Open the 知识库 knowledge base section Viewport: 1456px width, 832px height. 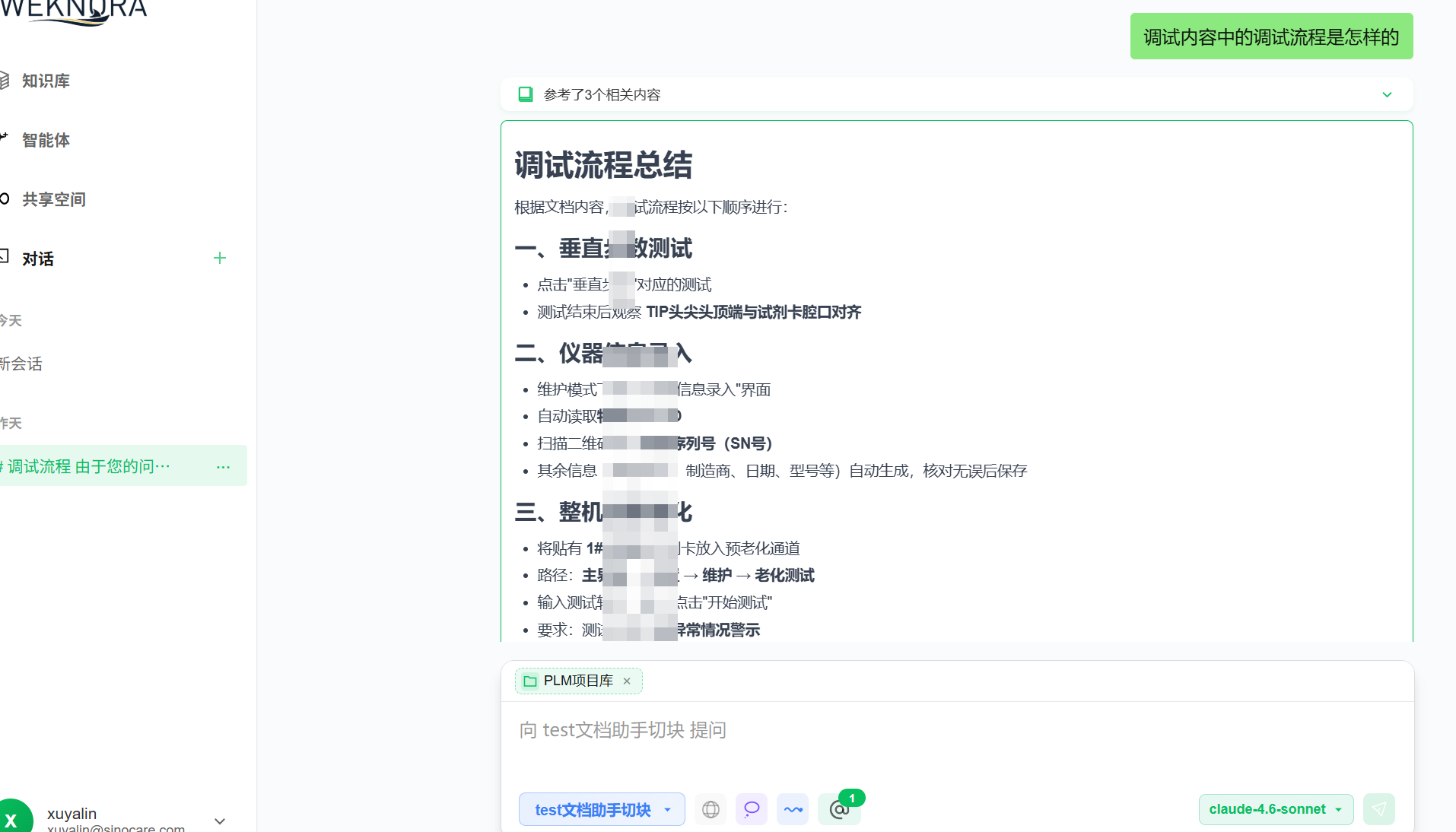[46, 81]
